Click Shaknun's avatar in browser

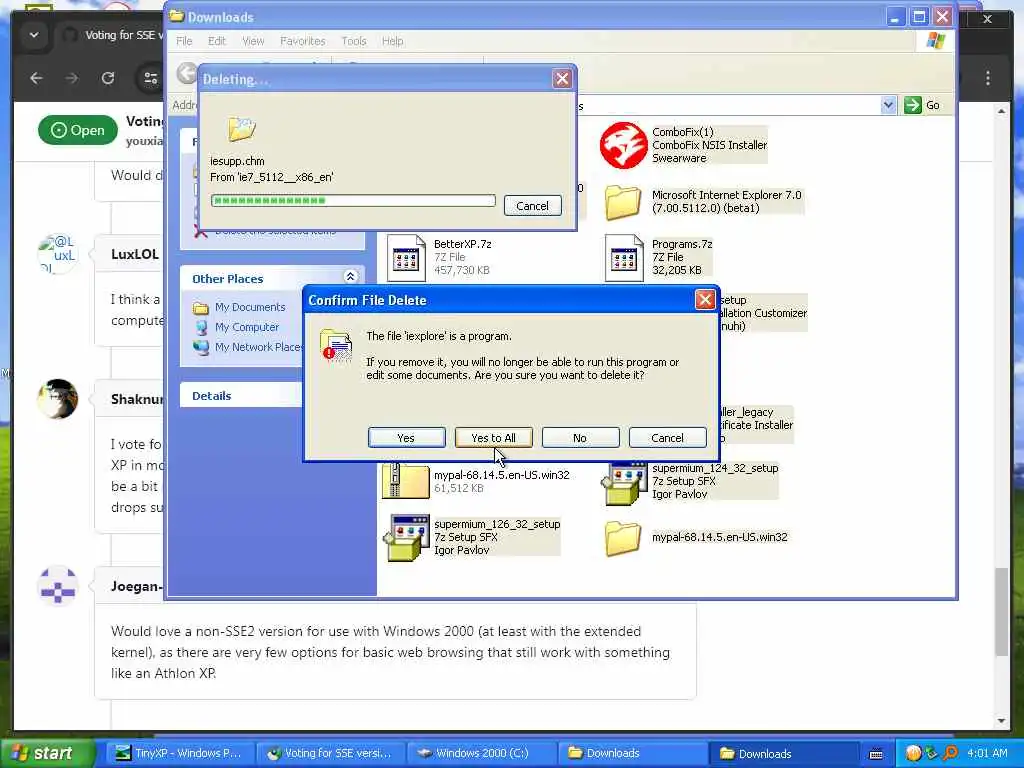click(57, 398)
